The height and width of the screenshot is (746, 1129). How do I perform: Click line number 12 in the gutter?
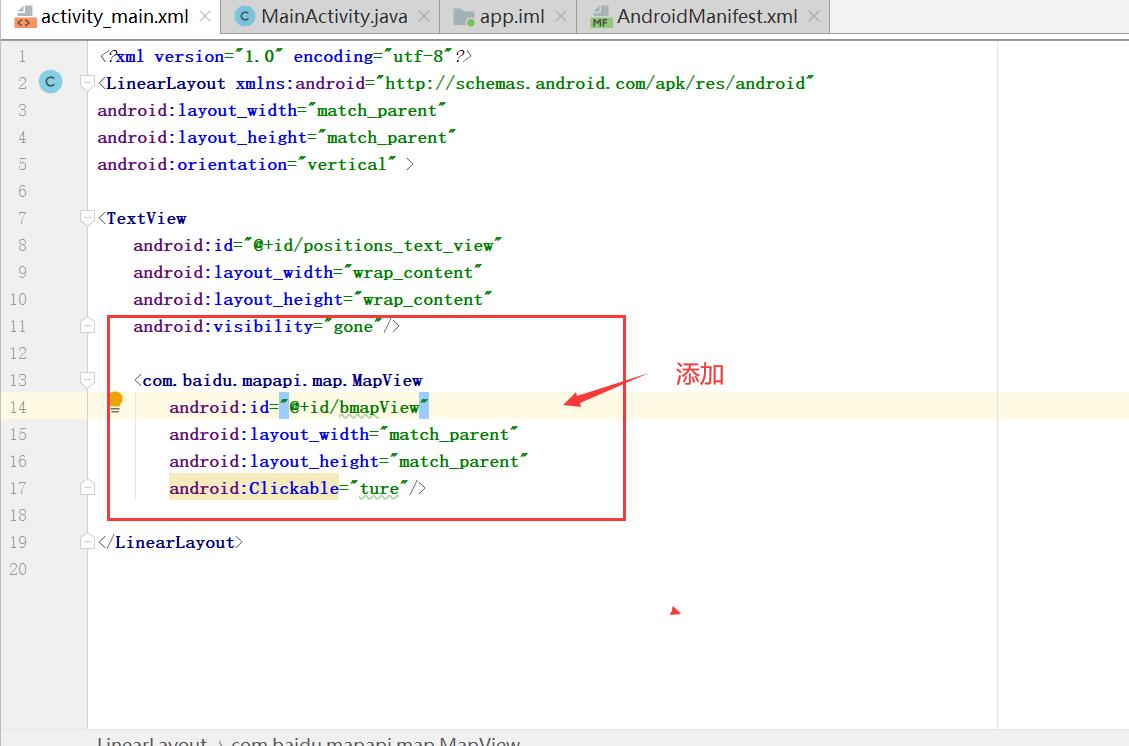click(x=17, y=353)
